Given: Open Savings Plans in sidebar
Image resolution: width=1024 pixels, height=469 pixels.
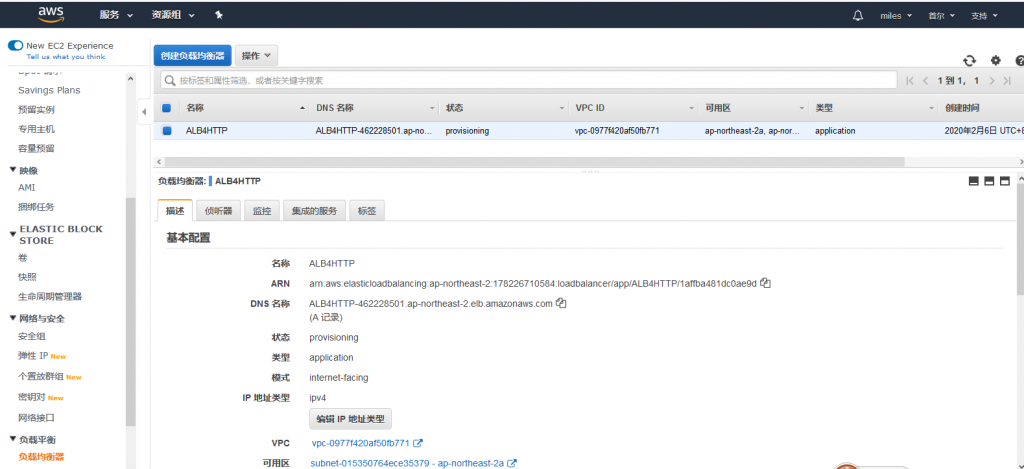Looking at the screenshot, I should 50,90.
